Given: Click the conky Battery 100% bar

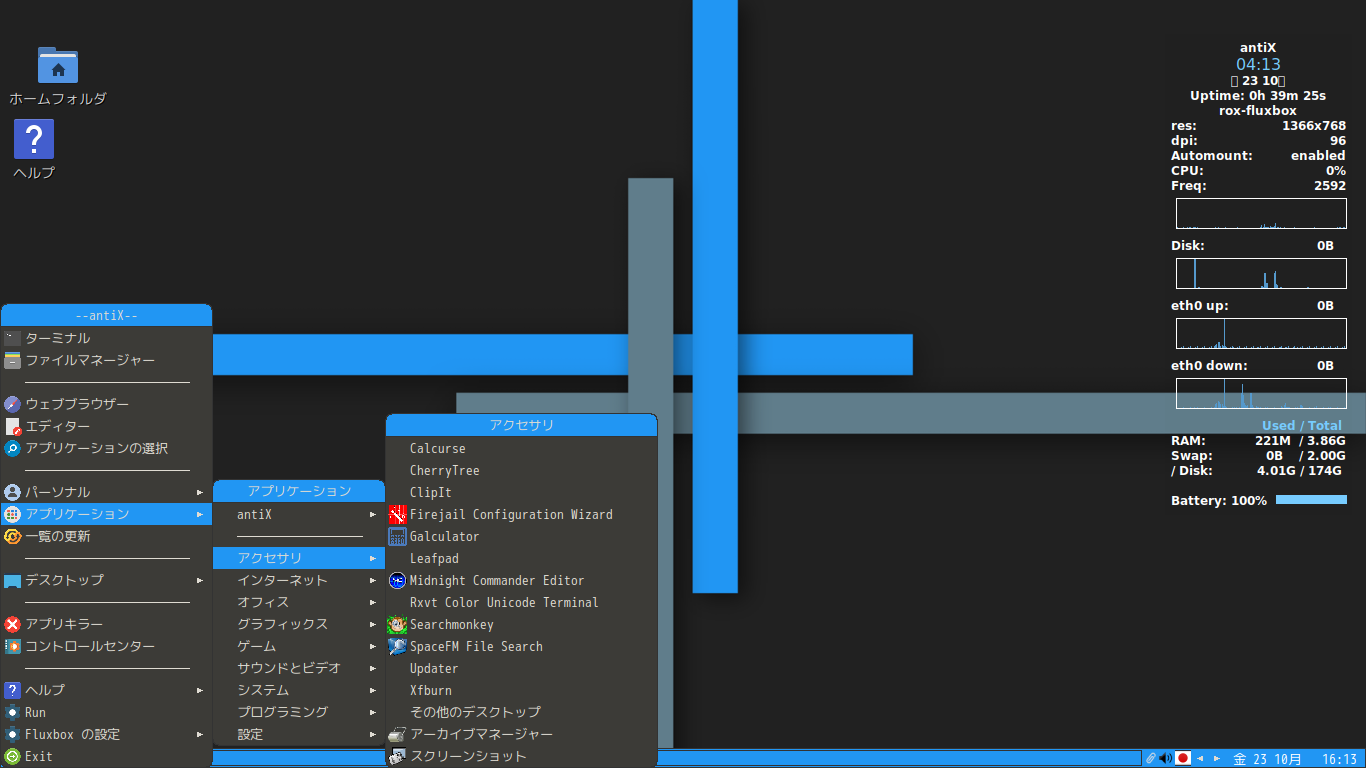Looking at the screenshot, I should click(1311, 500).
